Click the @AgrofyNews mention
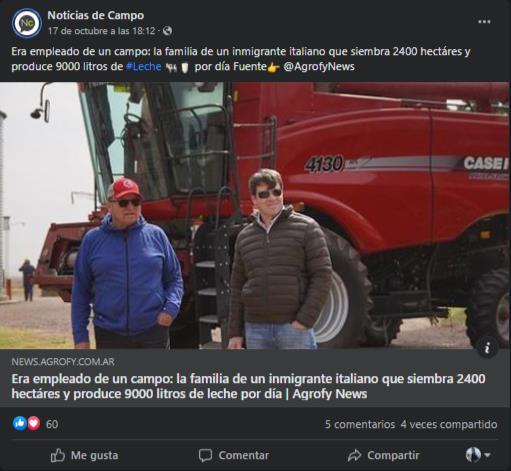 click(319, 67)
